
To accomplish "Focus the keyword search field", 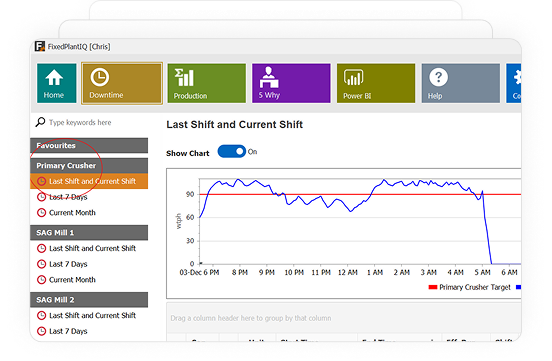I will 80,122.
